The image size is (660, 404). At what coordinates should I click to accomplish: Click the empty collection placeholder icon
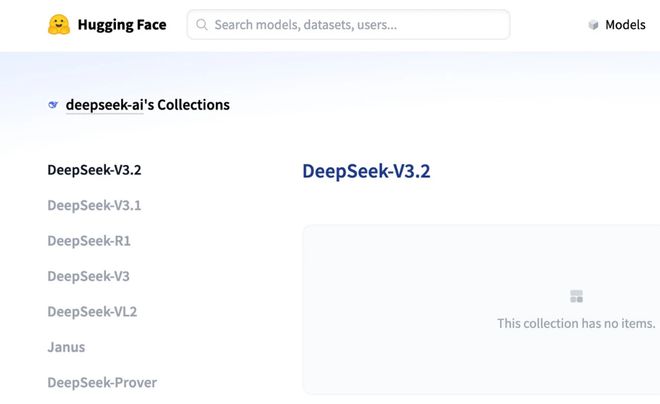click(576, 297)
